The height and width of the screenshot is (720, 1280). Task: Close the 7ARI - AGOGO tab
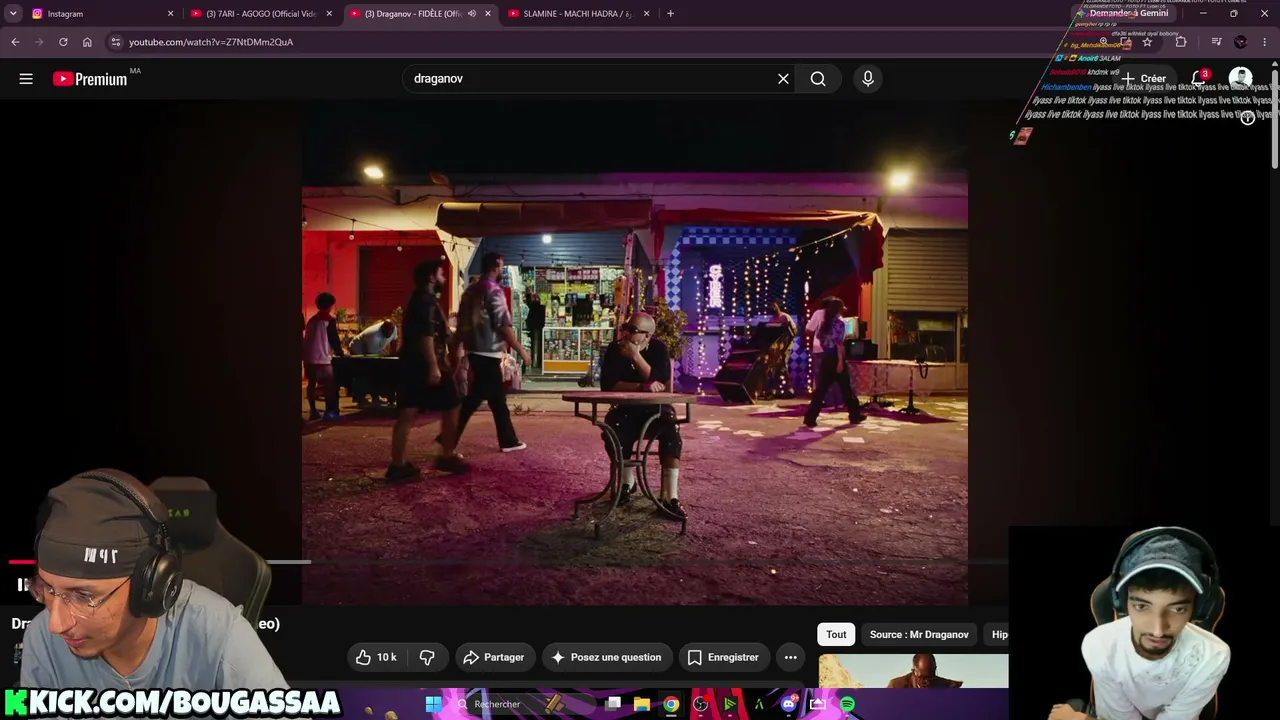click(329, 14)
